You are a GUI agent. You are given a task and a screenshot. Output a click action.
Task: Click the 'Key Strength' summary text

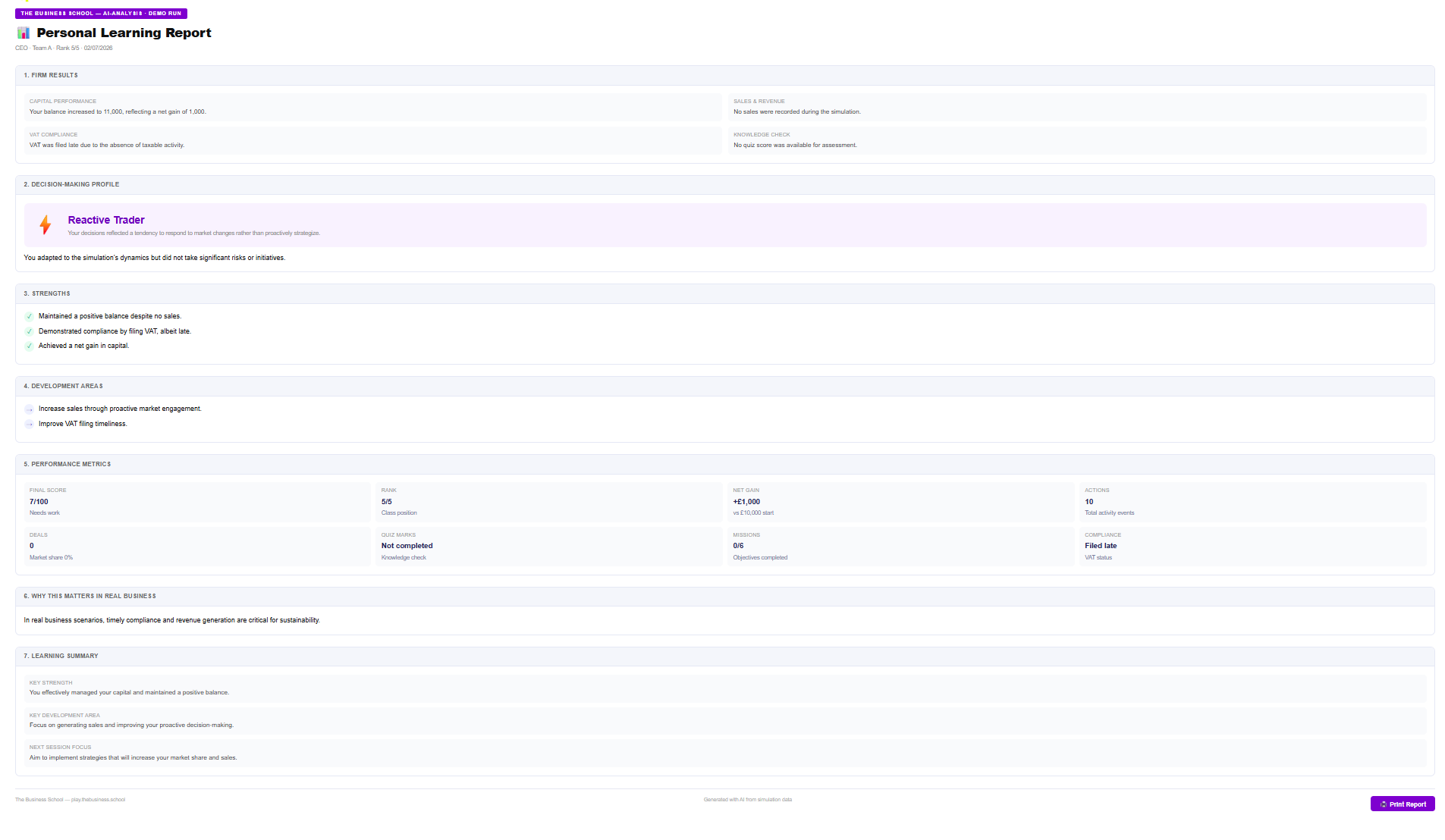point(129,692)
